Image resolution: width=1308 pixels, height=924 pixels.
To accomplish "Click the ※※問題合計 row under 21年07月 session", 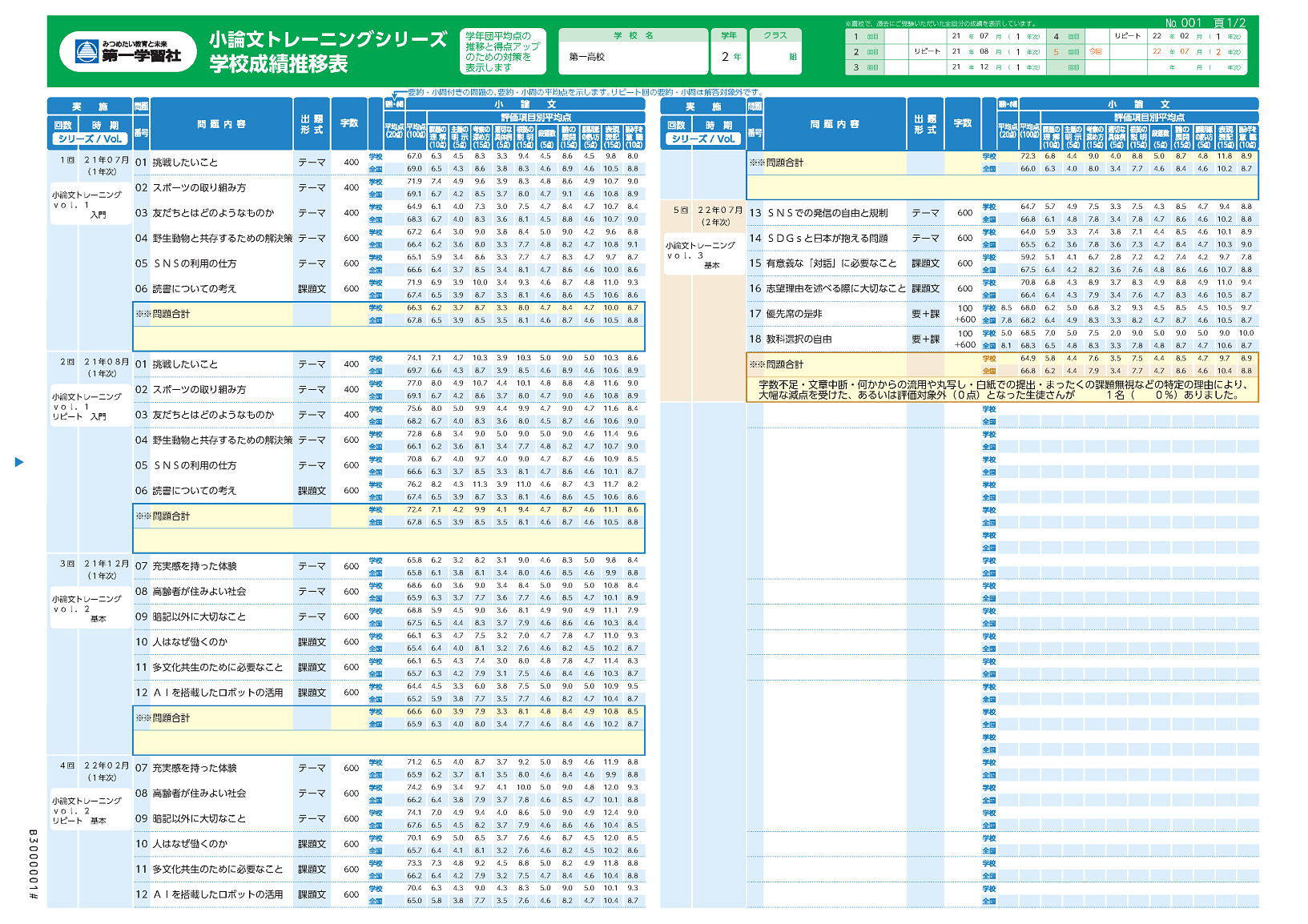I will pos(388,314).
